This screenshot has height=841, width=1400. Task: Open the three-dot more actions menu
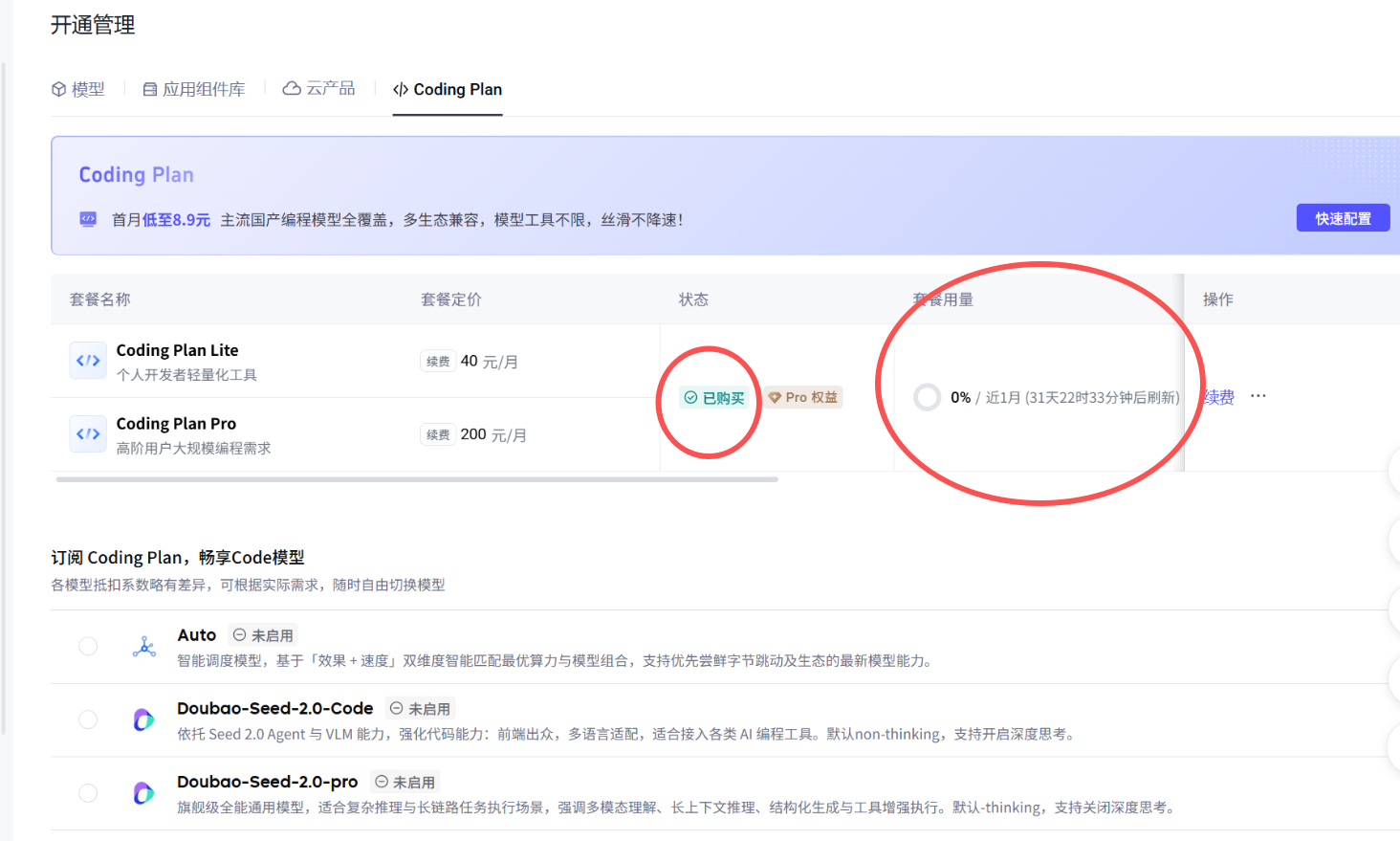(x=1258, y=396)
